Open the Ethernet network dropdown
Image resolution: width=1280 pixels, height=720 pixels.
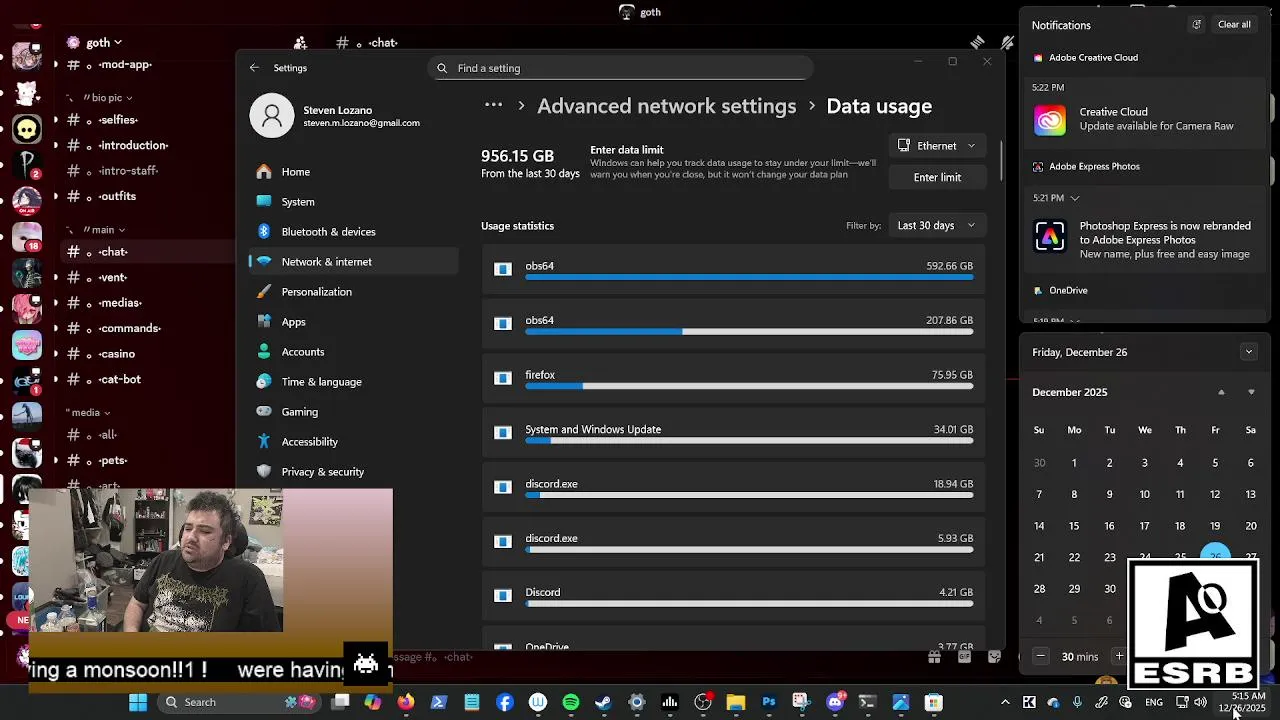(x=937, y=146)
